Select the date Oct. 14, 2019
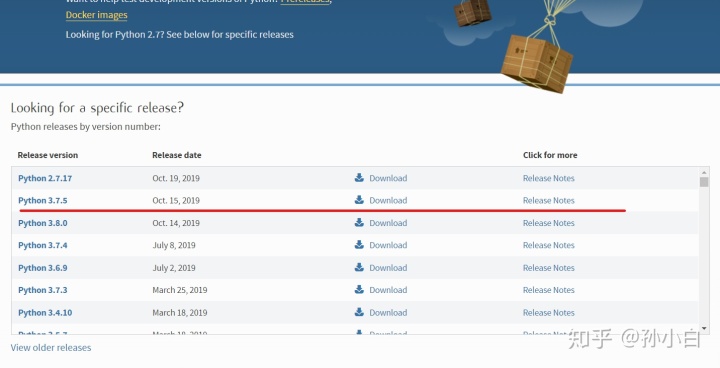The height and width of the screenshot is (368, 720). pyautogui.click(x=176, y=223)
